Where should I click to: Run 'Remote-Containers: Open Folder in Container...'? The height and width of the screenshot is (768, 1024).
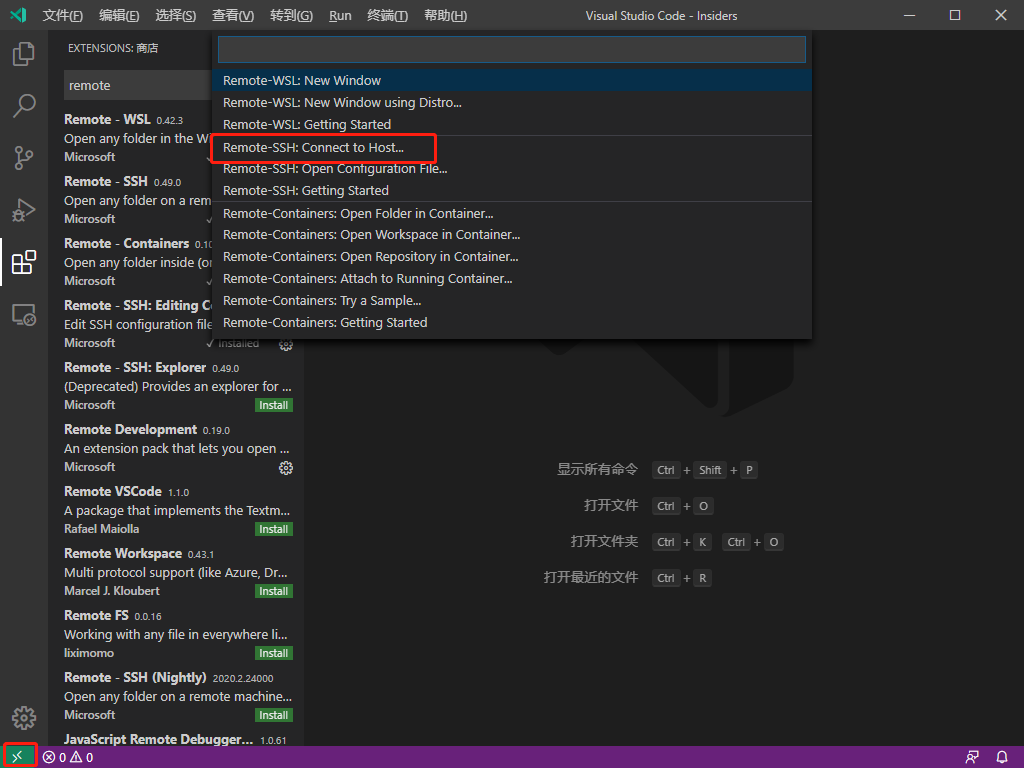coord(511,214)
